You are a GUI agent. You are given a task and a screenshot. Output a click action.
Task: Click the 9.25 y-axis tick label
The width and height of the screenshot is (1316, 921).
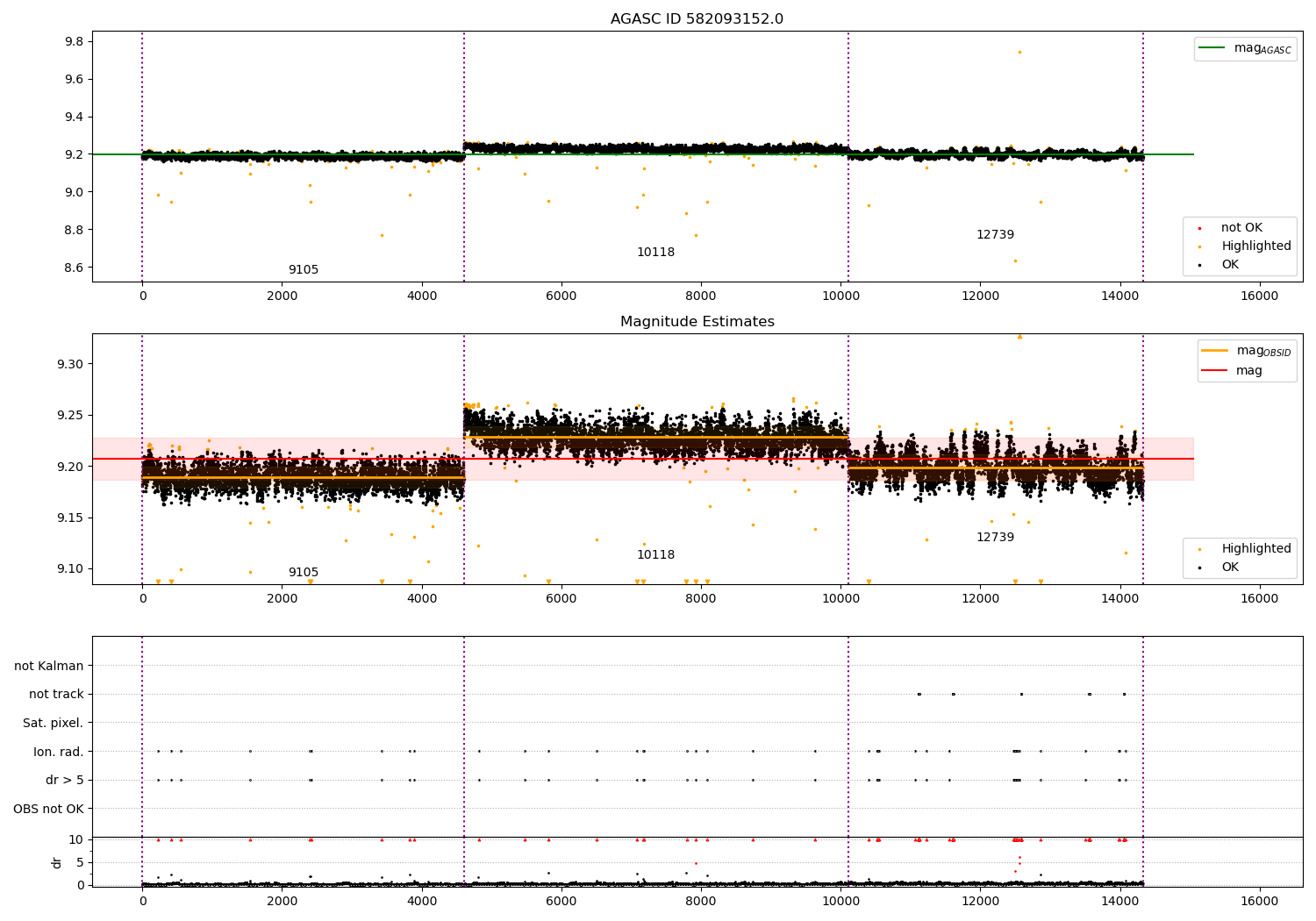click(x=70, y=416)
